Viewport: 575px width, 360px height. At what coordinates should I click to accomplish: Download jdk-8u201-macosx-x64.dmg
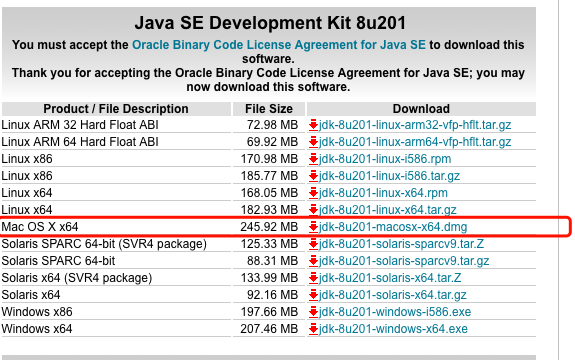pyautogui.click(x=393, y=227)
